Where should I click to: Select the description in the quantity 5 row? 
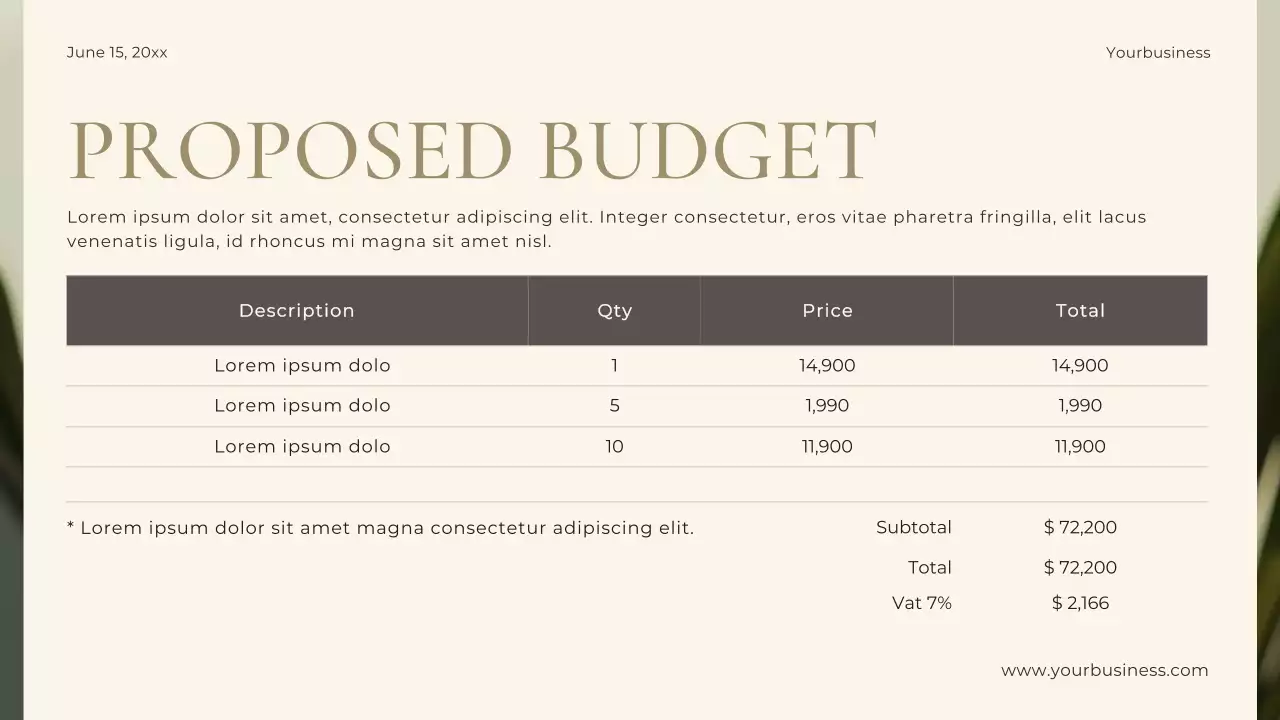pos(302,406)
